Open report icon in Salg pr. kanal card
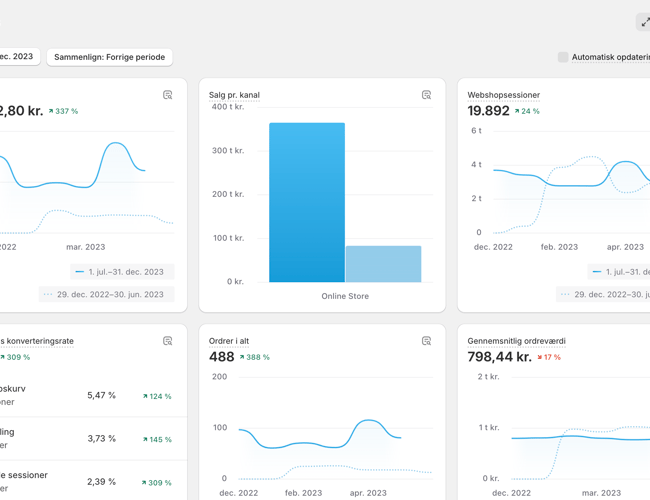 (426, 95)
